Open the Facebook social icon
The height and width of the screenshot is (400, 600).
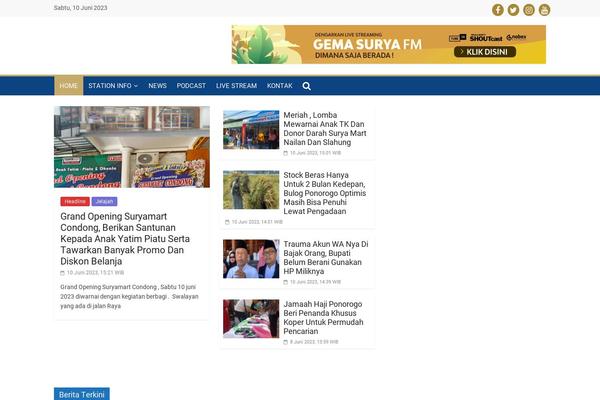click(x=497, y=10)
